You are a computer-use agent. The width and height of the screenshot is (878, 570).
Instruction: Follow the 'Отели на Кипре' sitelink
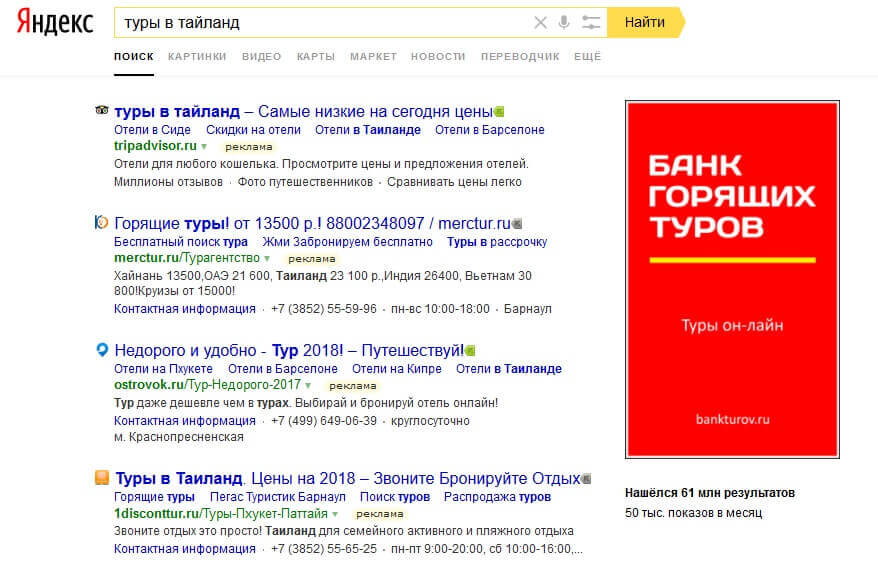point(396,369)
